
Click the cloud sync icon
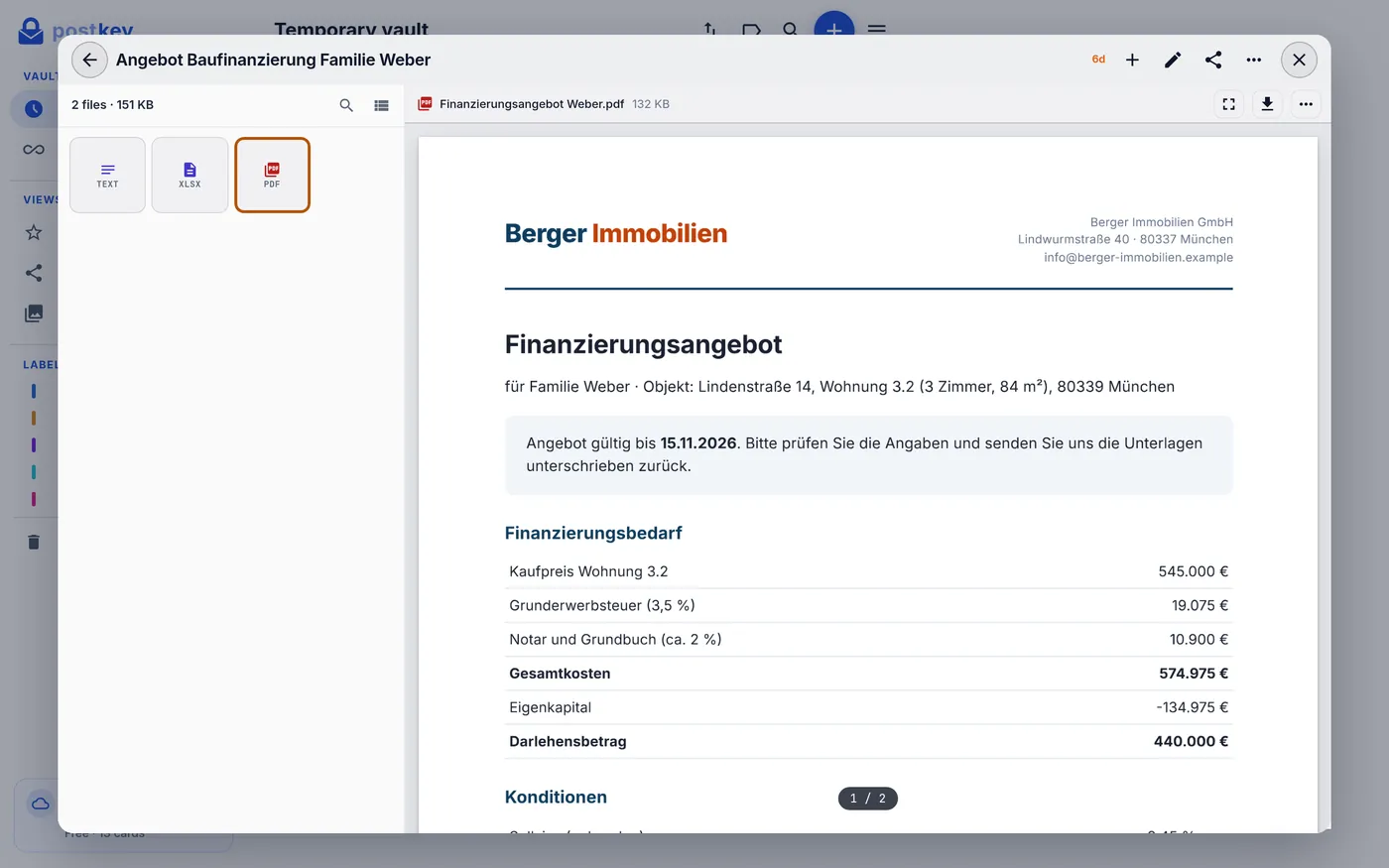point(40,804)
